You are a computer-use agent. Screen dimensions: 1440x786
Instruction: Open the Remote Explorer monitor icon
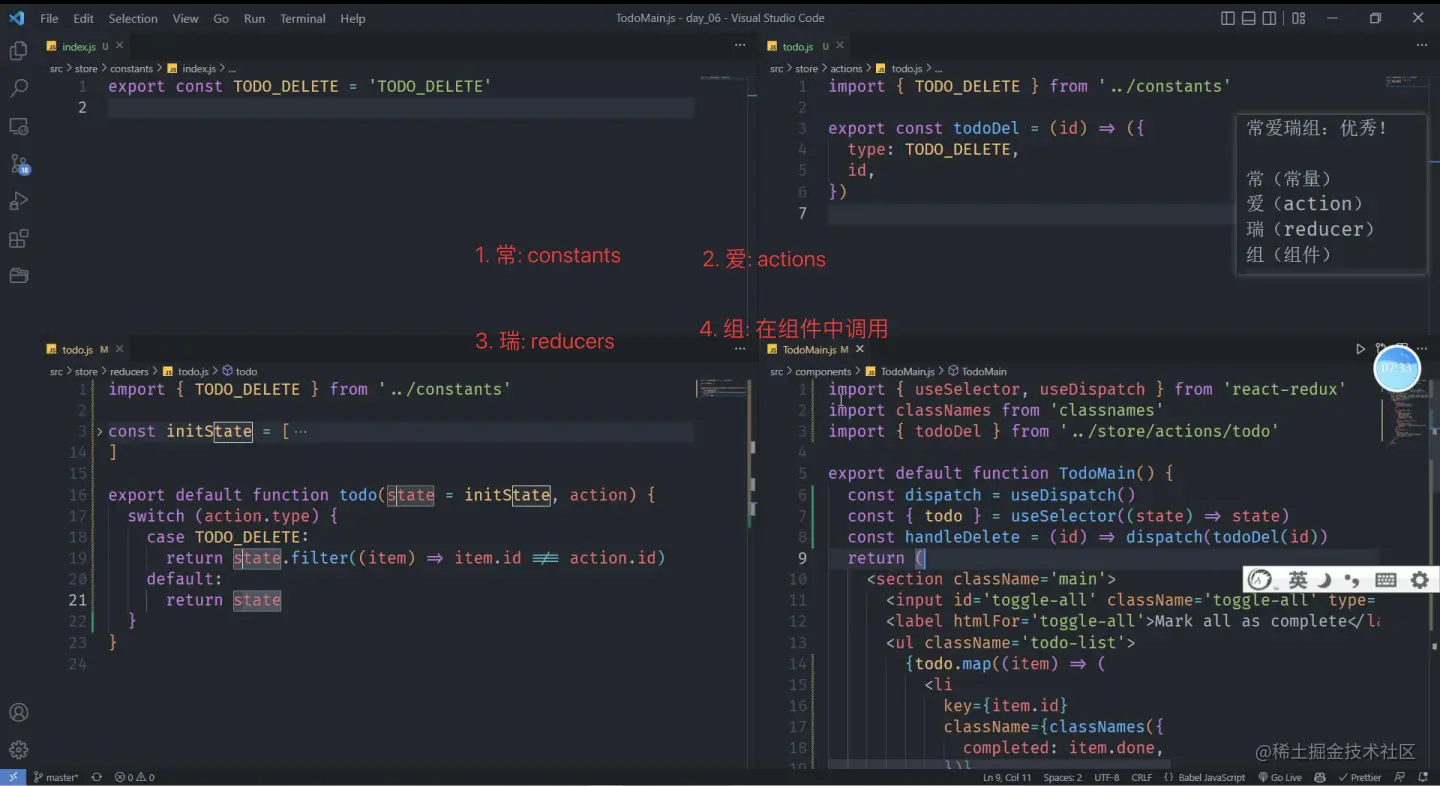coord(18,126)
